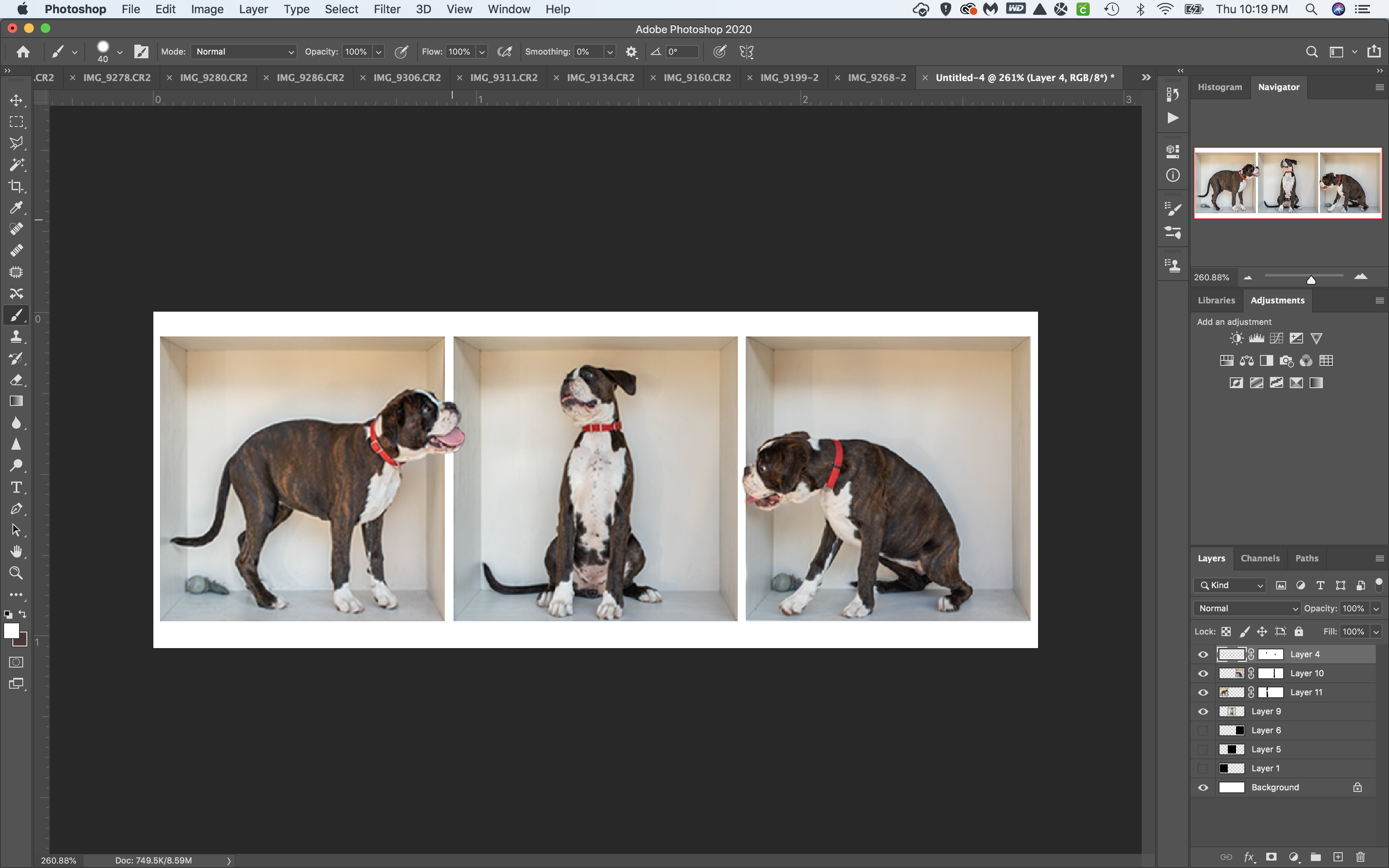Select the Polygonal Lasso tool
This screenshot has width=1389, height=868.
tap(16, 143)
